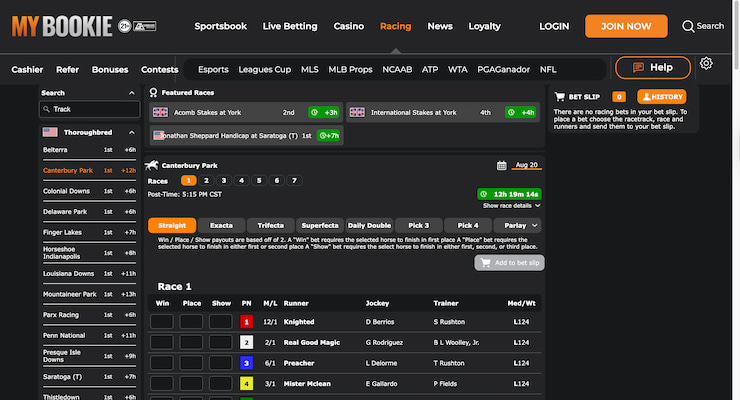740x400 pixels.
Task: Click the UK flag for International Stakes
Action: pyautogui.click(x=357, y=112)
